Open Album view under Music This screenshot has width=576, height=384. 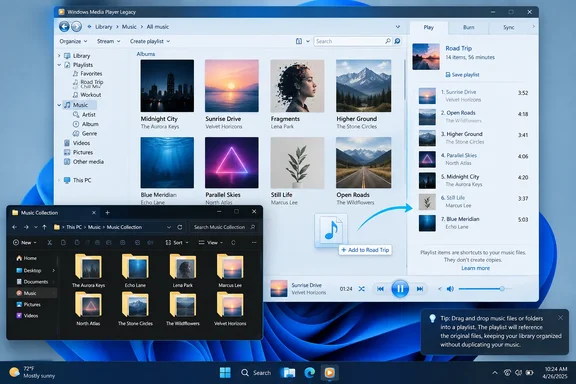(x=86, y=124)
